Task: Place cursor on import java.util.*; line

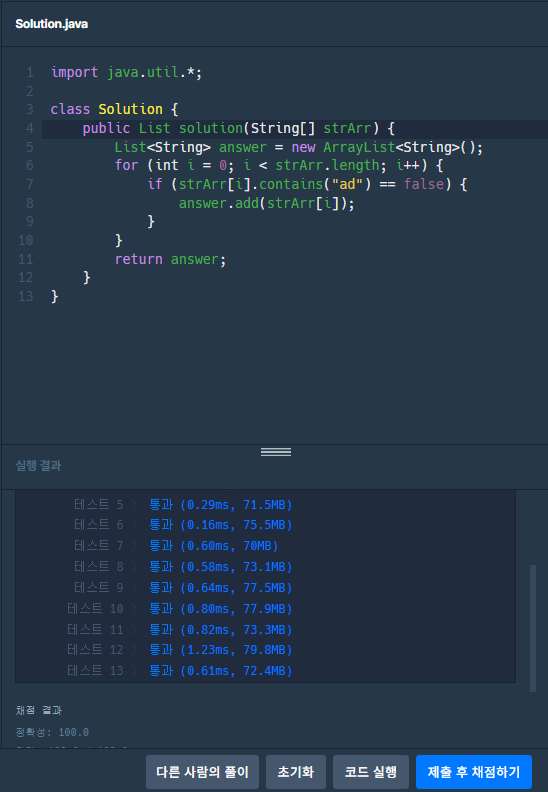Action: click(x=126, y=73)
